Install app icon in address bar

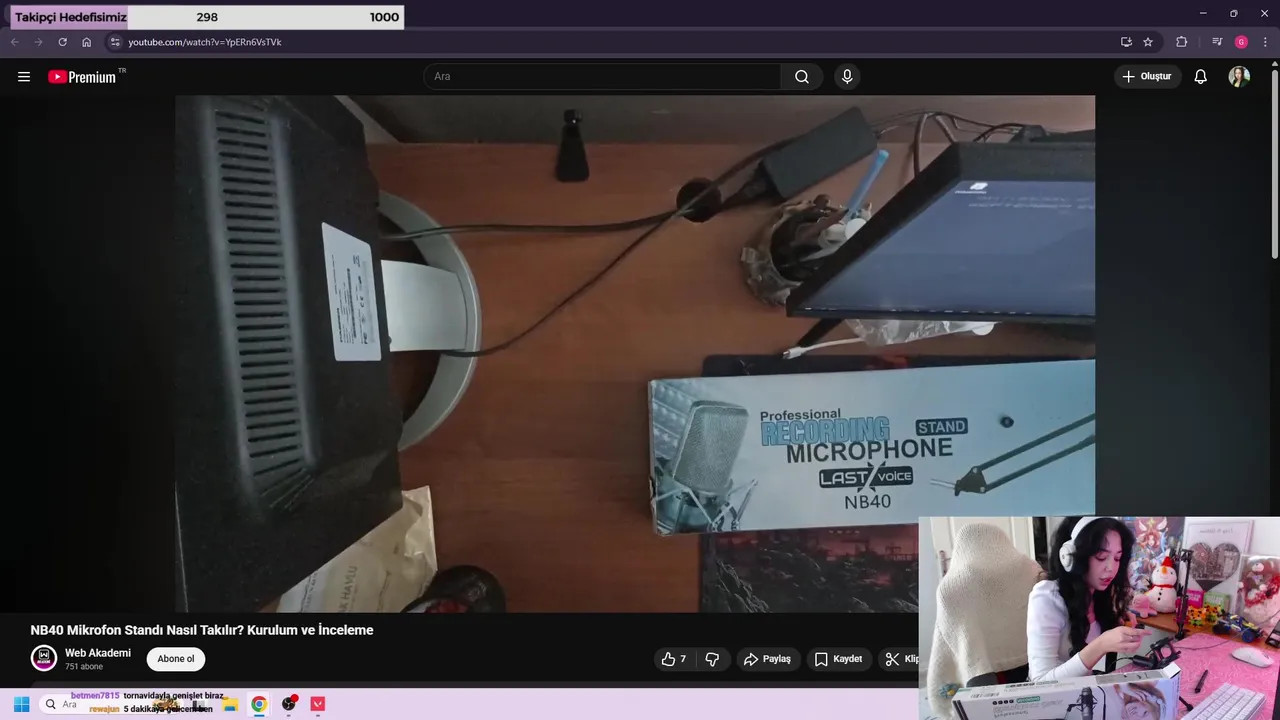tap(1126, 42)
